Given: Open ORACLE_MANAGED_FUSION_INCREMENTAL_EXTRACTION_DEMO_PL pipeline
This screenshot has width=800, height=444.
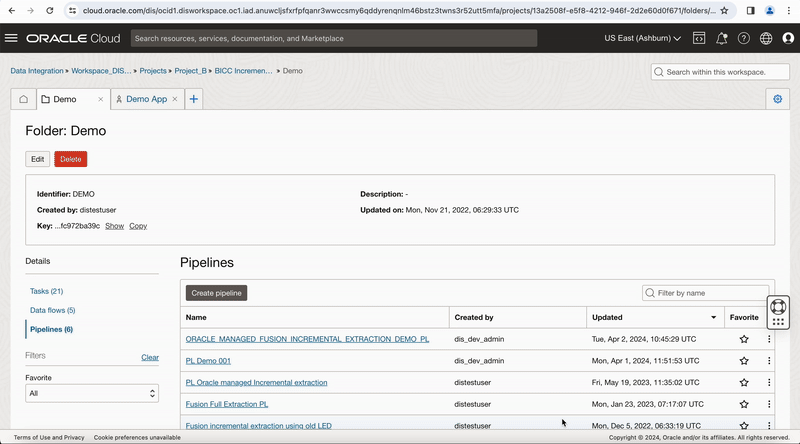Looking at the screenshot, I should 307,339.
